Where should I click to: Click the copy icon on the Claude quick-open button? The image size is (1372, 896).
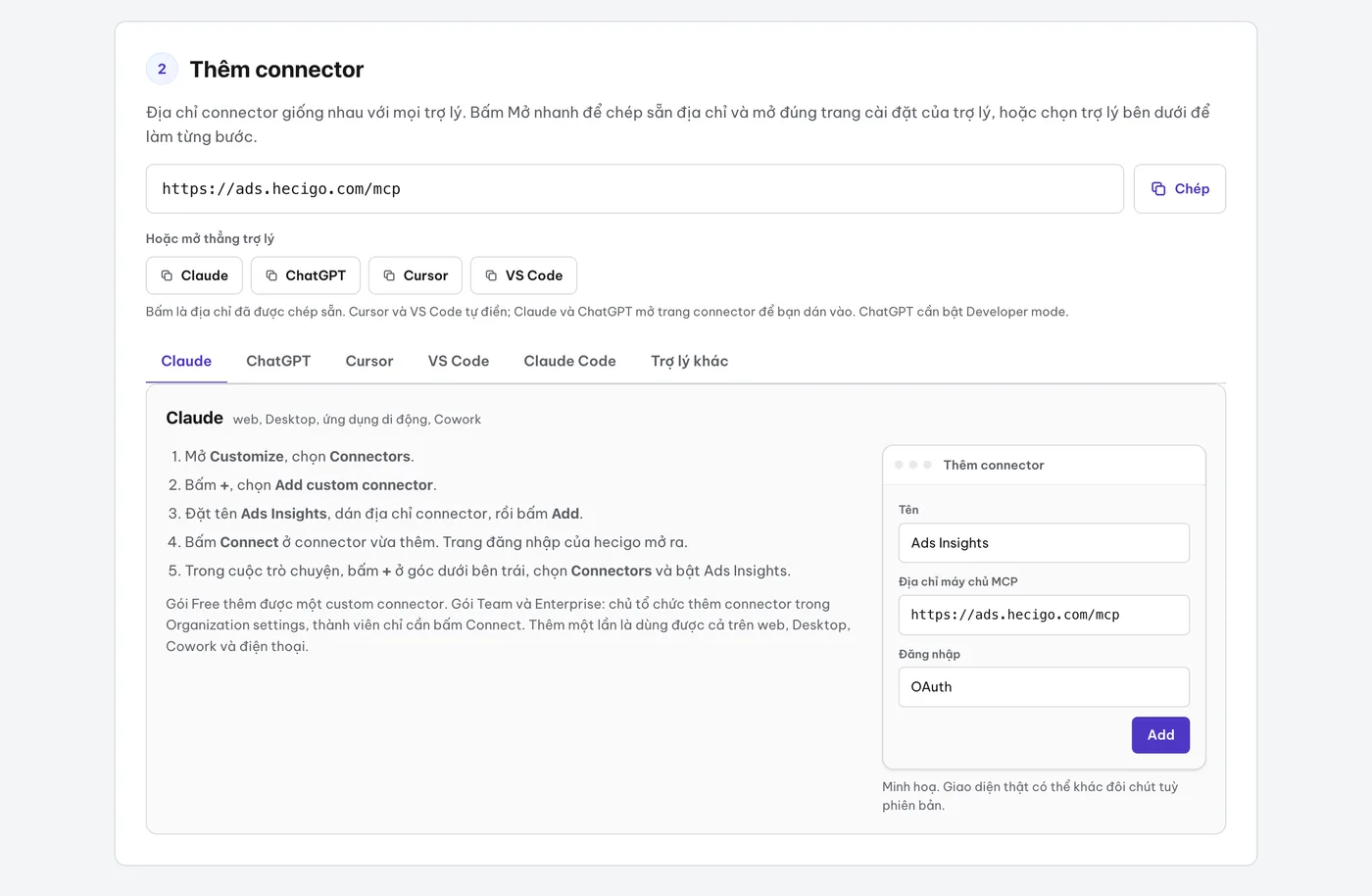(x=167, y=275)
